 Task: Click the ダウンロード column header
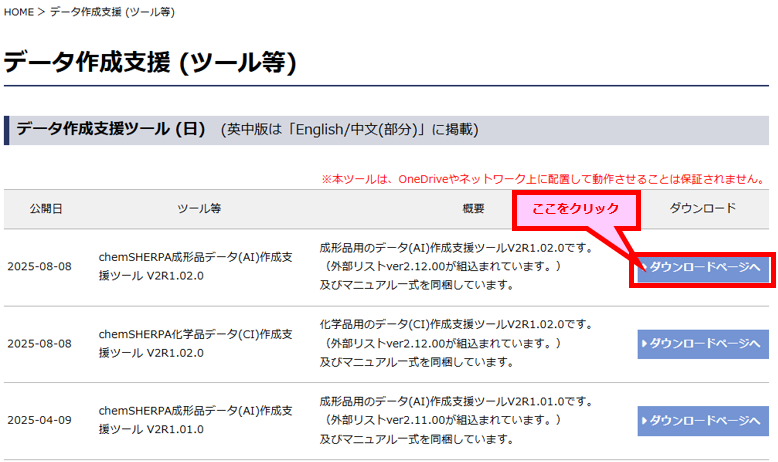pyautogui.click(x=703, y=208)
